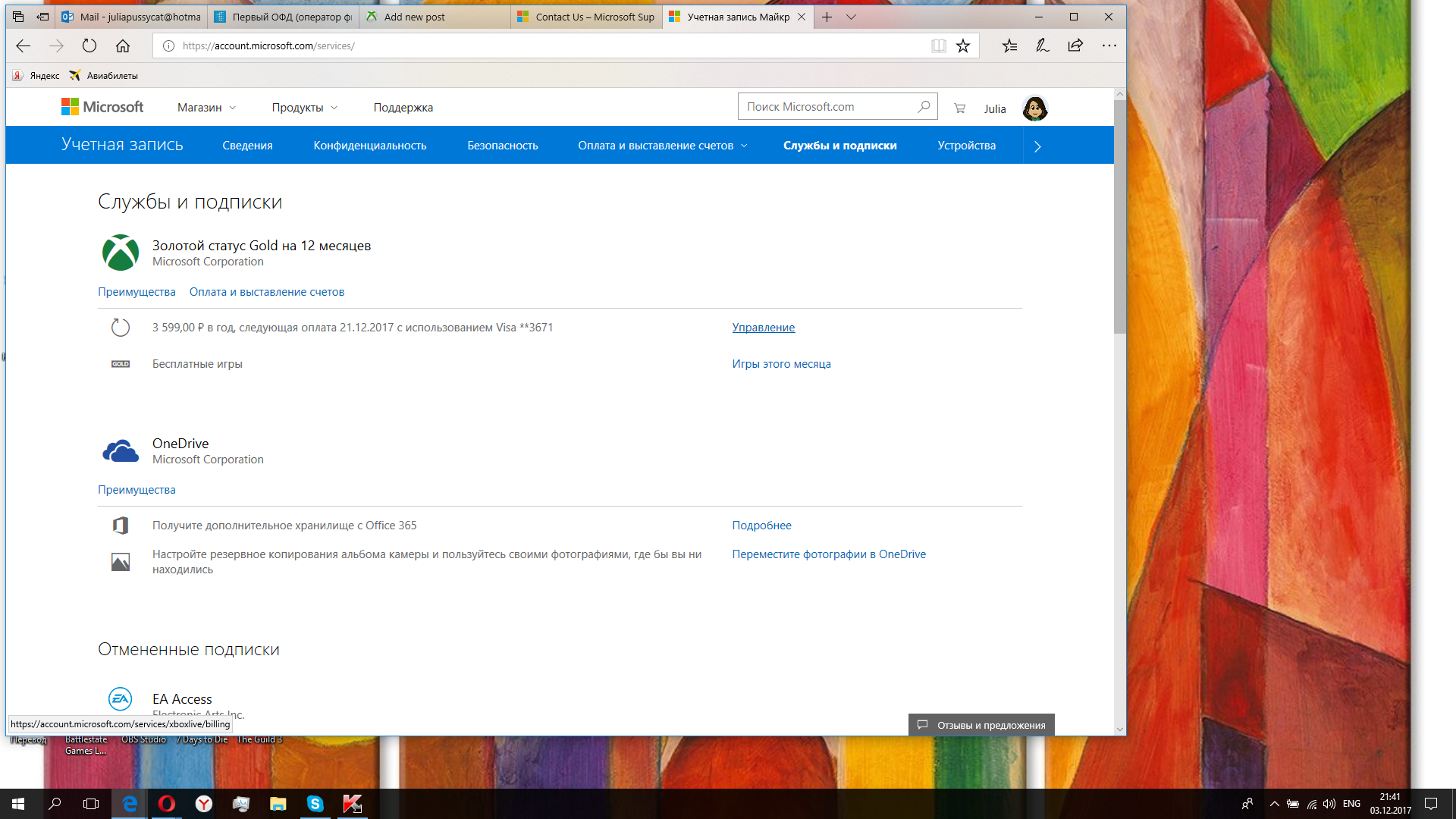This screenshot has height=819, width=1456.
Task: Expand the Магазин dropdown menu
Action: click(x=206, y=108)
